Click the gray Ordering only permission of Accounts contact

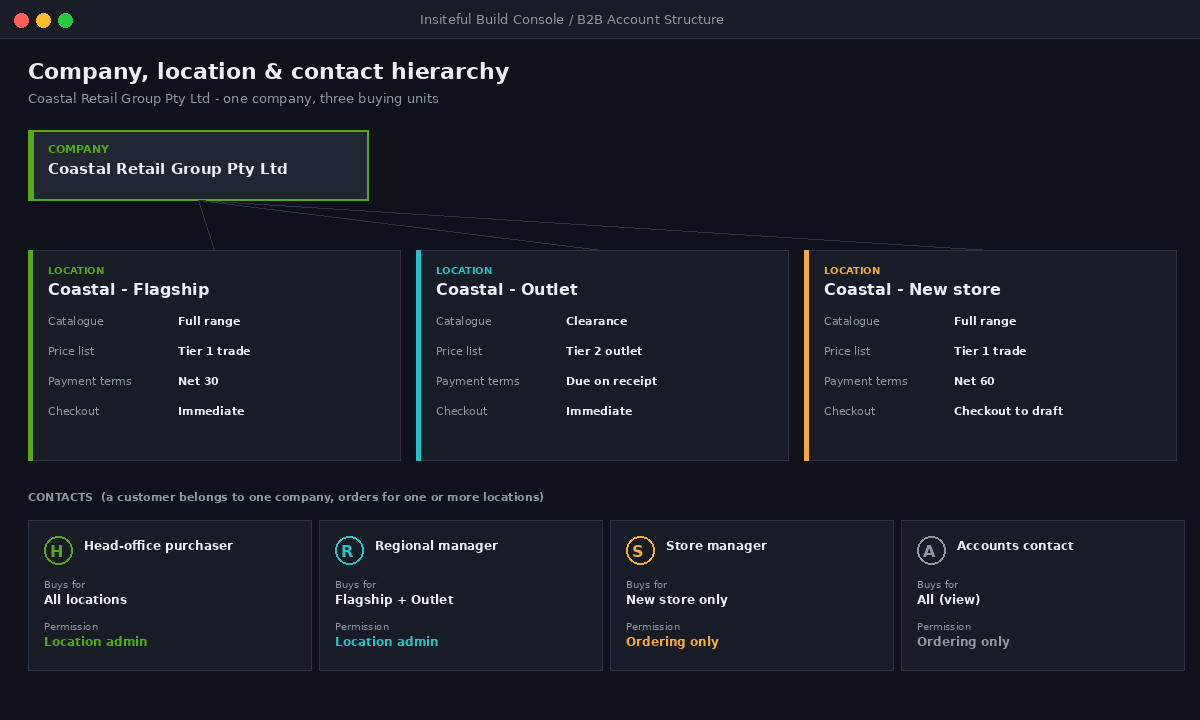963,642
